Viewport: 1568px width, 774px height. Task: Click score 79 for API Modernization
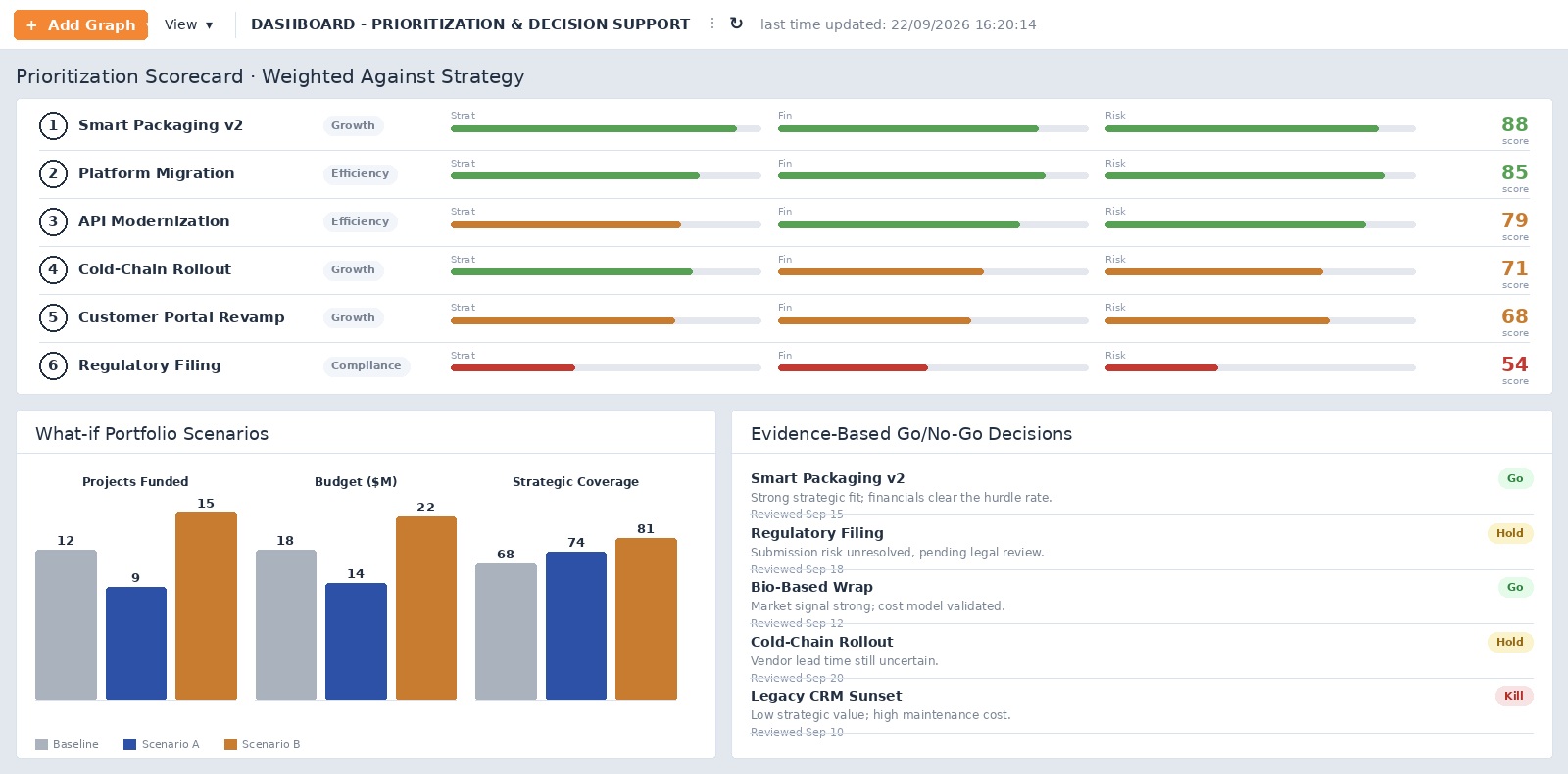[1514, 220]
